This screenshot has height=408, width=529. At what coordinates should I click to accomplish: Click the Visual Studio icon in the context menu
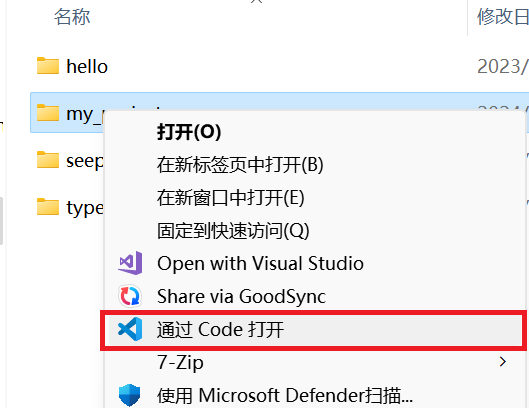(130, 263)
